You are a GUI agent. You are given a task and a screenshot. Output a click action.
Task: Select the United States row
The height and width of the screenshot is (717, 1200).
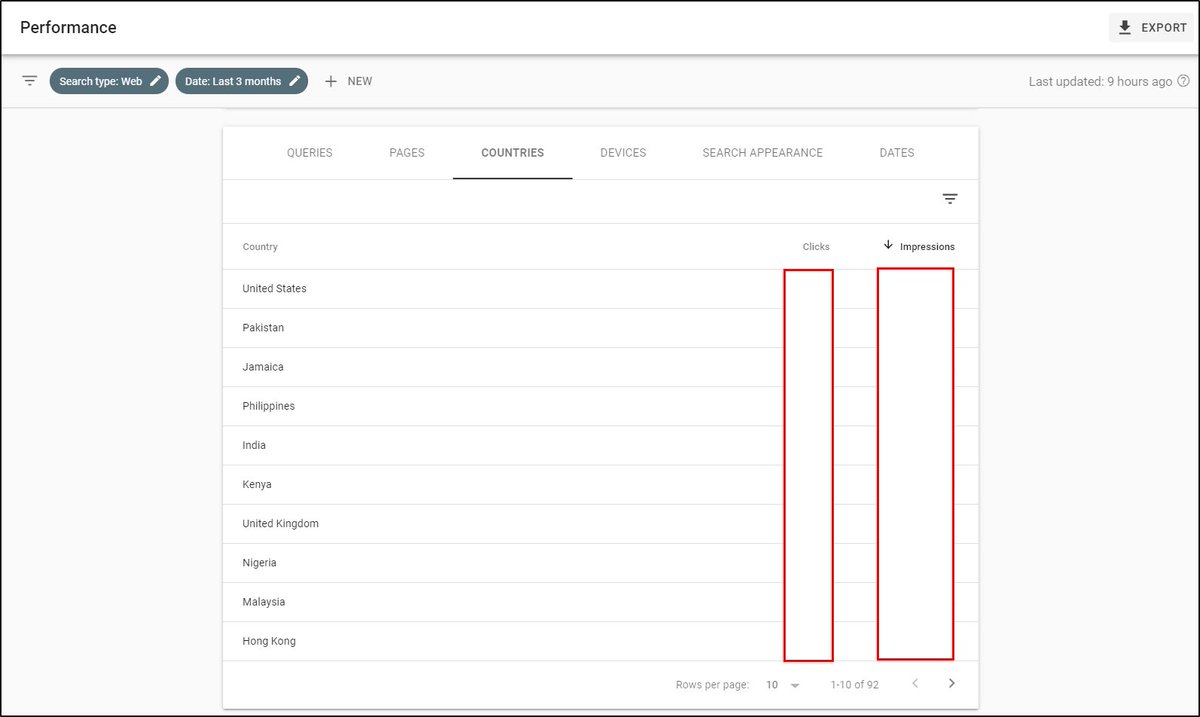tap(600, 289)
